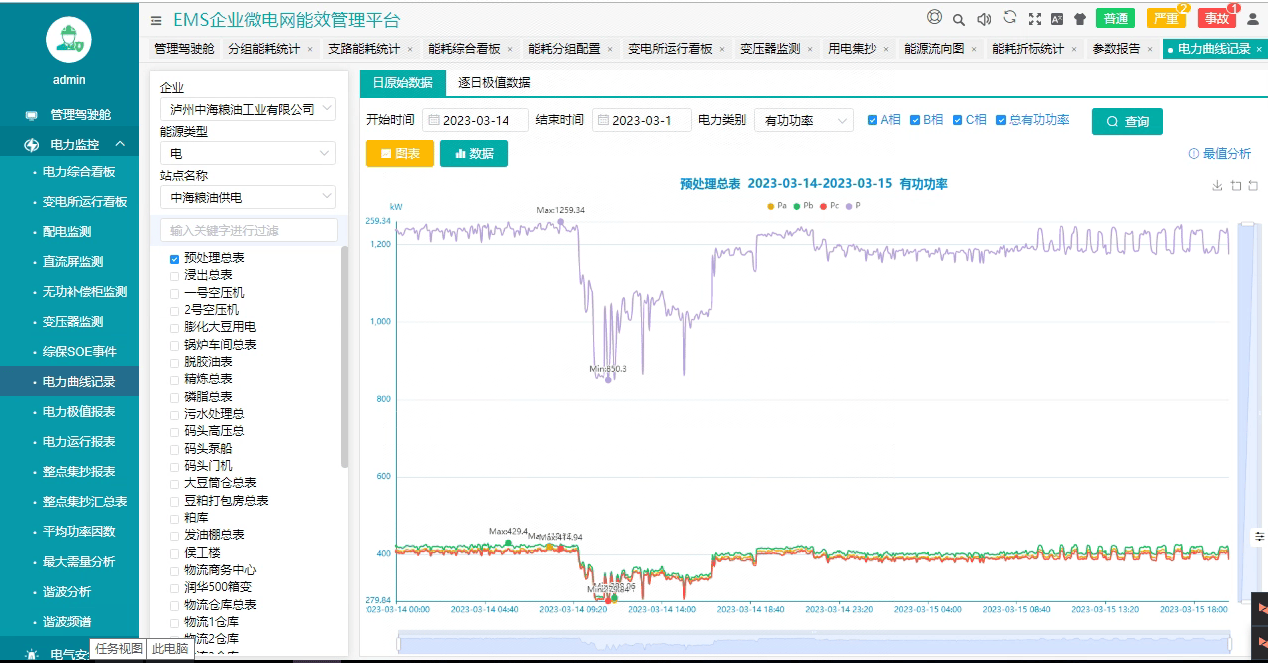Open the theme shirt icon
This screenshot has width=1268, height=663.
point(1079,19)
